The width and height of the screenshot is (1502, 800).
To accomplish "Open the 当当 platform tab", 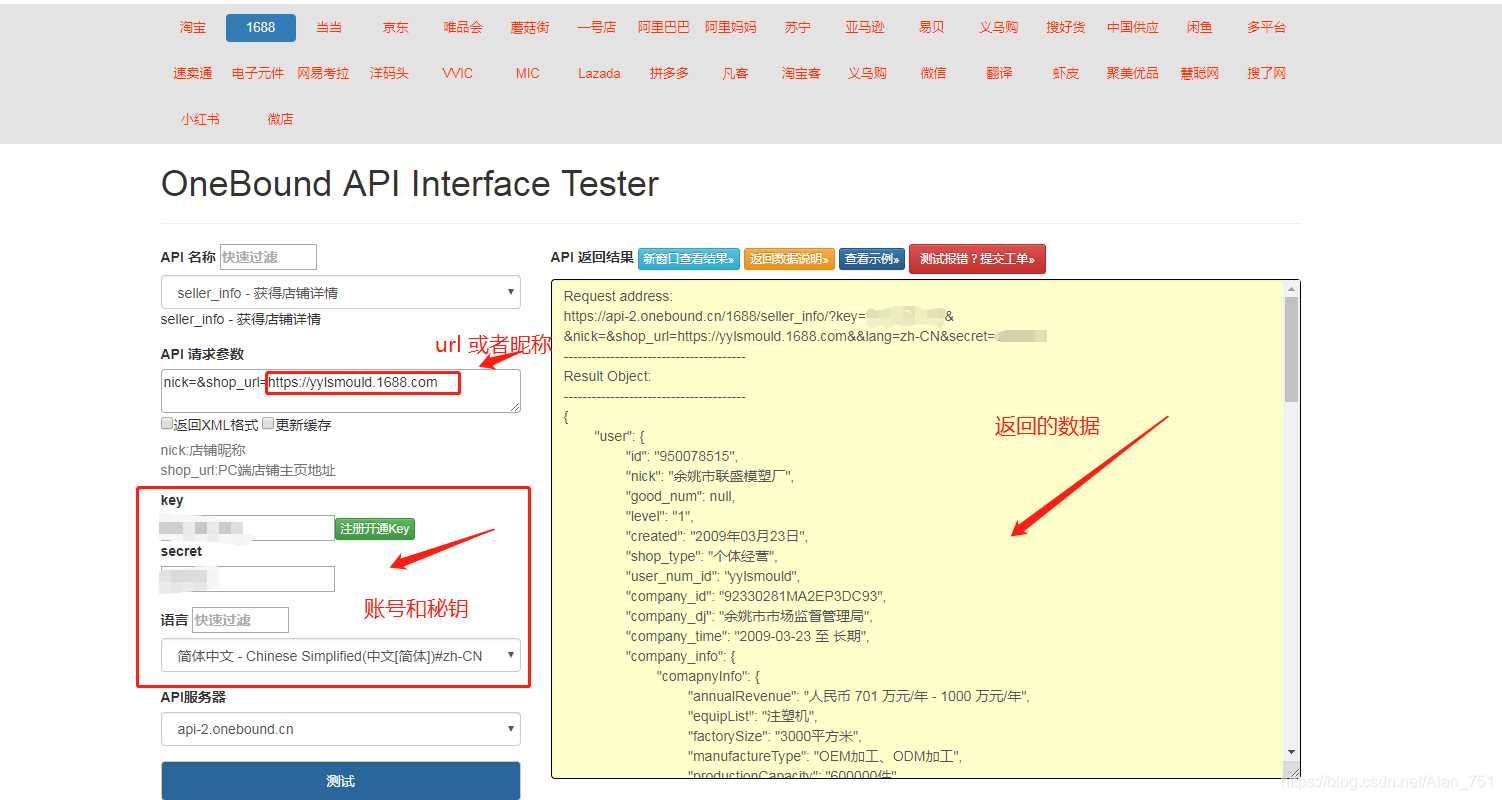I will [329, 28].
